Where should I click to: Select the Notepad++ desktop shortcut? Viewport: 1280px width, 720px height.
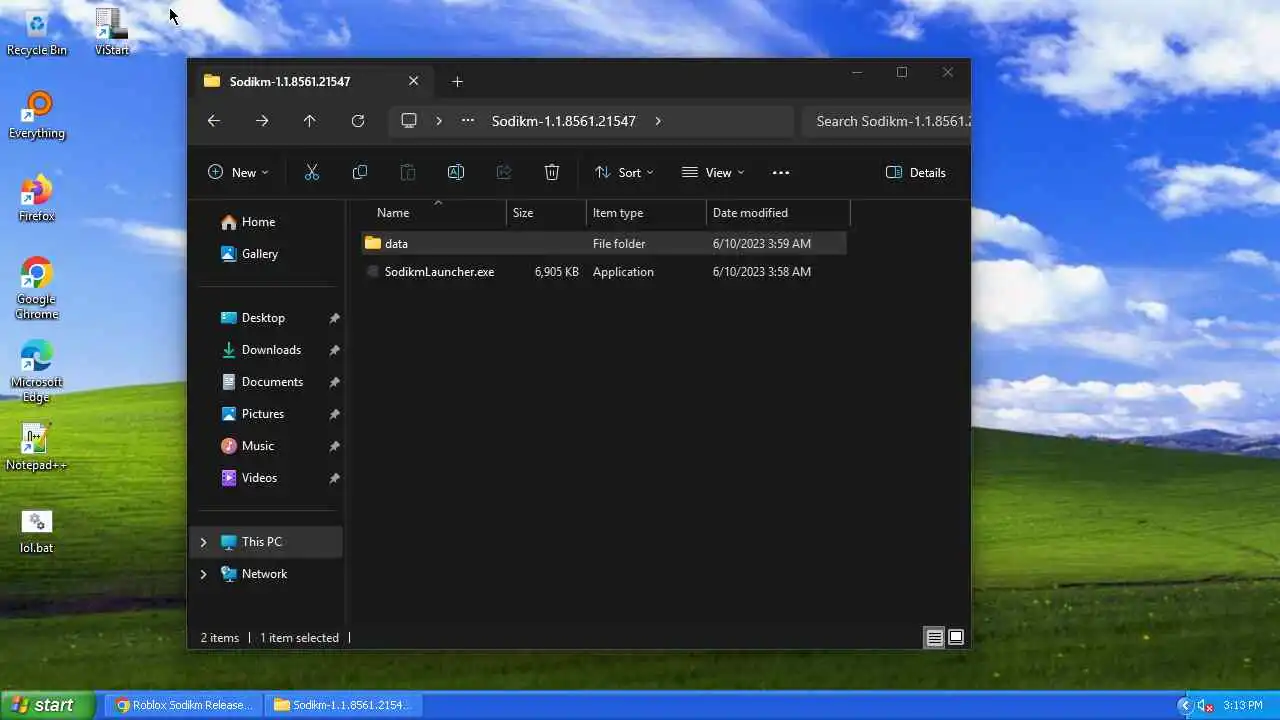37,447
